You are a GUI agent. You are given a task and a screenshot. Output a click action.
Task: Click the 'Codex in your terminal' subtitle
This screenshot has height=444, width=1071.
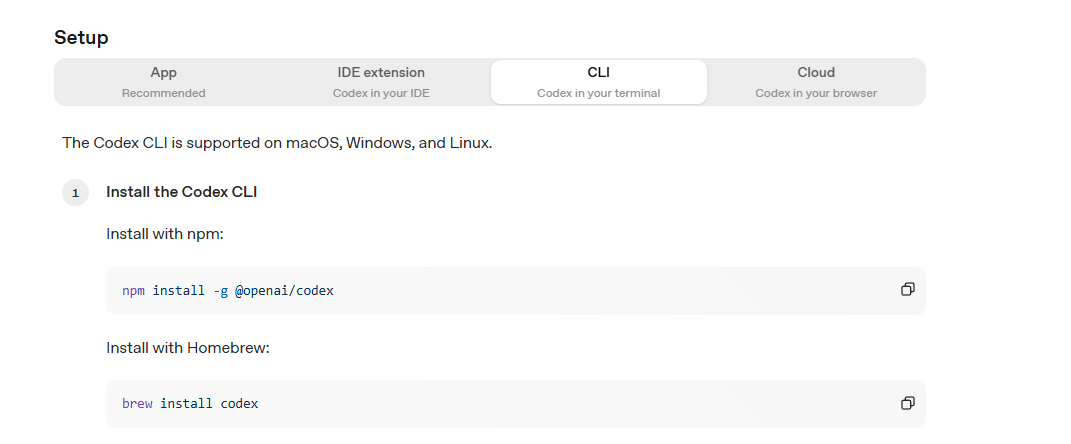[598, 94]
